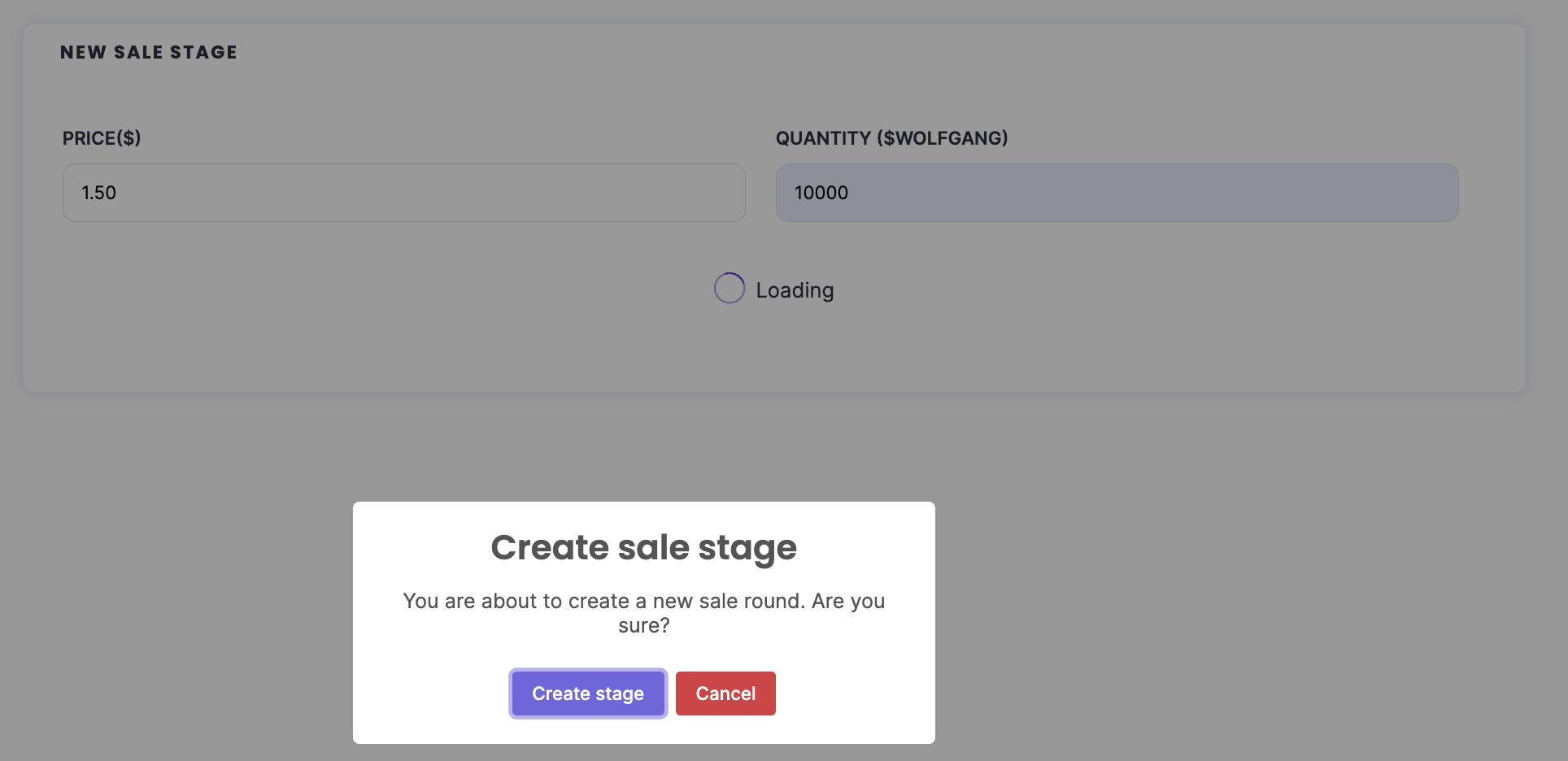Click the word sure? in dialog text
Viewport: 1568px width, 761px height.
click(643, 626)
